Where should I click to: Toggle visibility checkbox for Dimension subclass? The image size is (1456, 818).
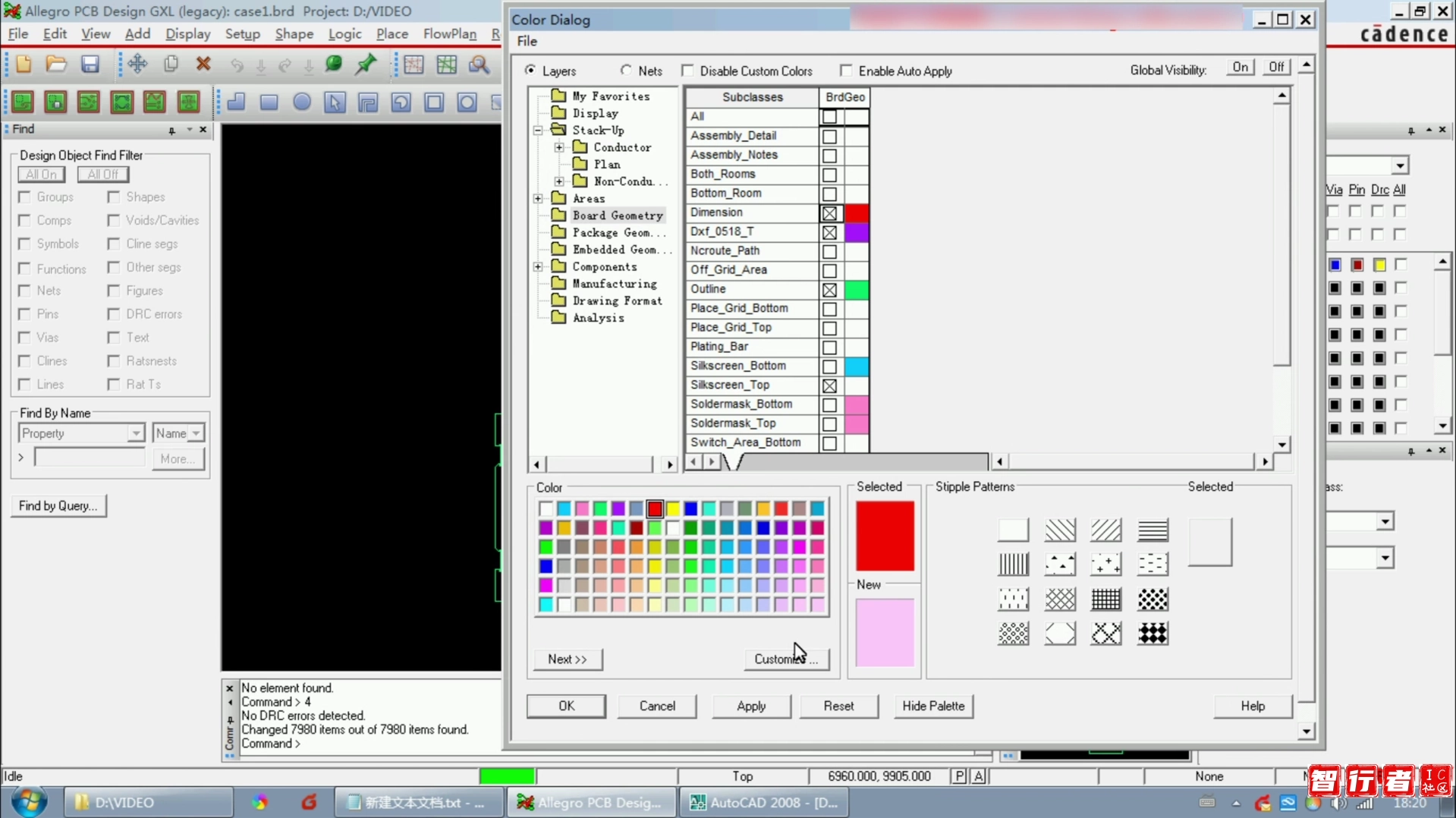pos(829,213)
